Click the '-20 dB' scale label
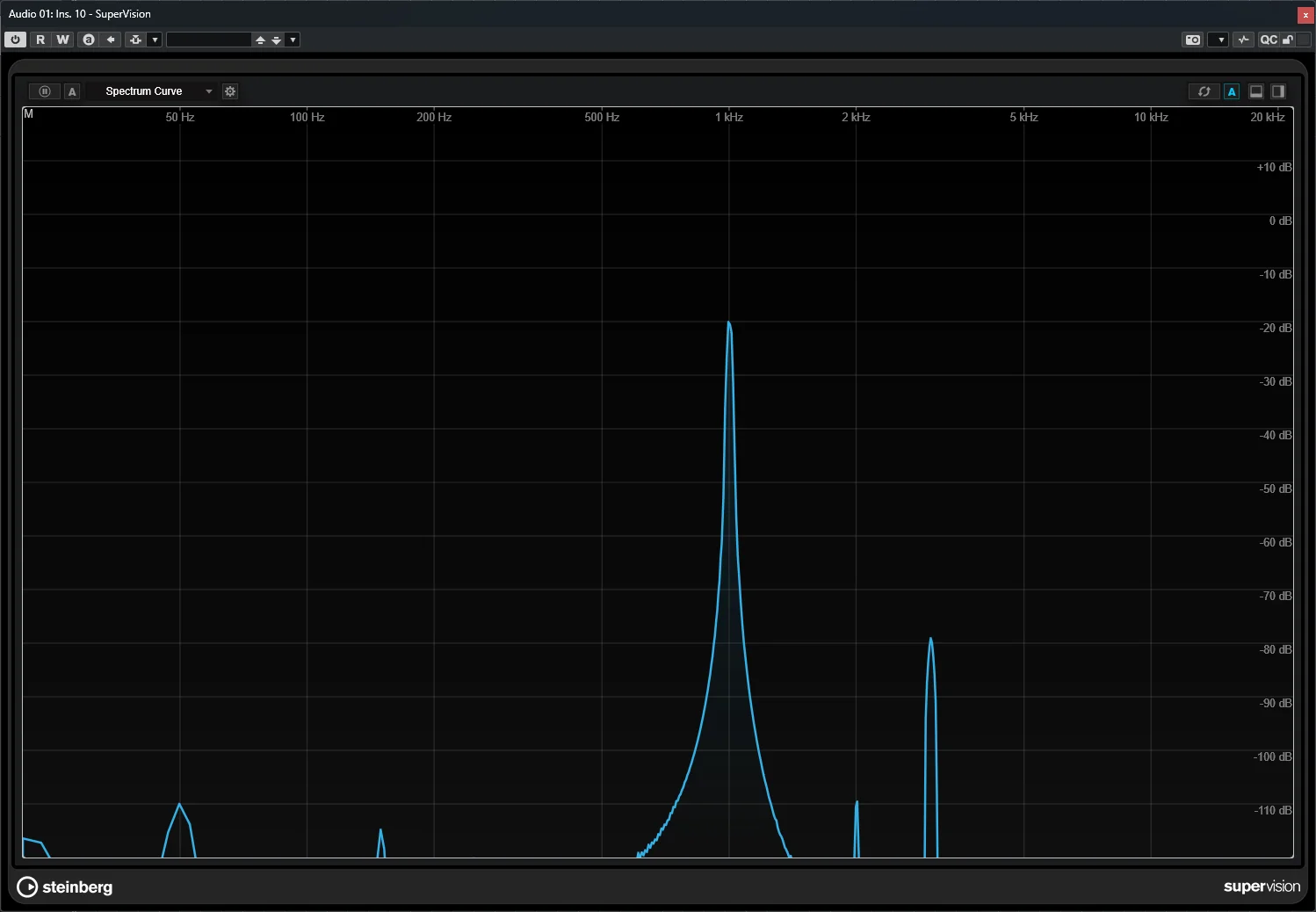The image size is (1316, 912). (x=1276, y=328)
